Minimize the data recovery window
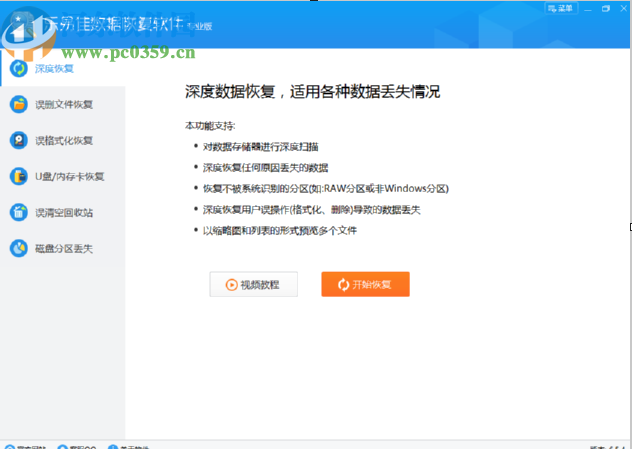This screenshot has width=632, height=449. [x=588, y=8]
